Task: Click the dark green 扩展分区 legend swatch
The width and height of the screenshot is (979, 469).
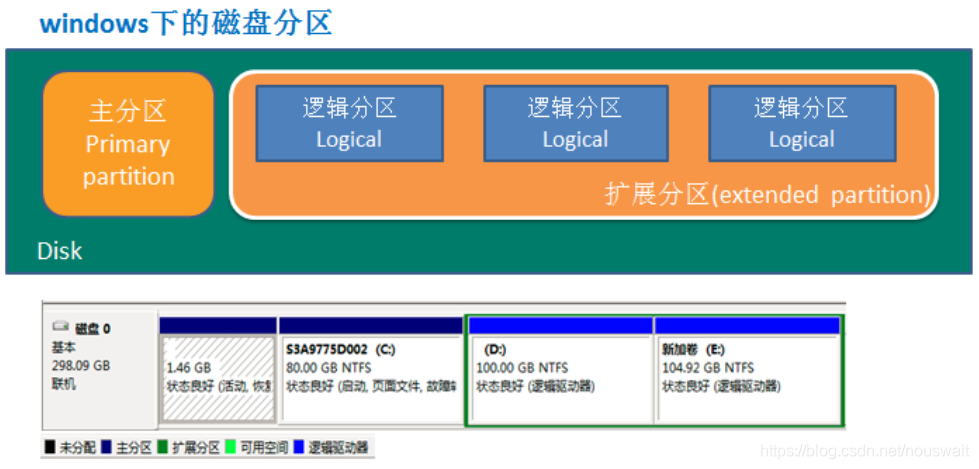Action: tap(162, 448)
